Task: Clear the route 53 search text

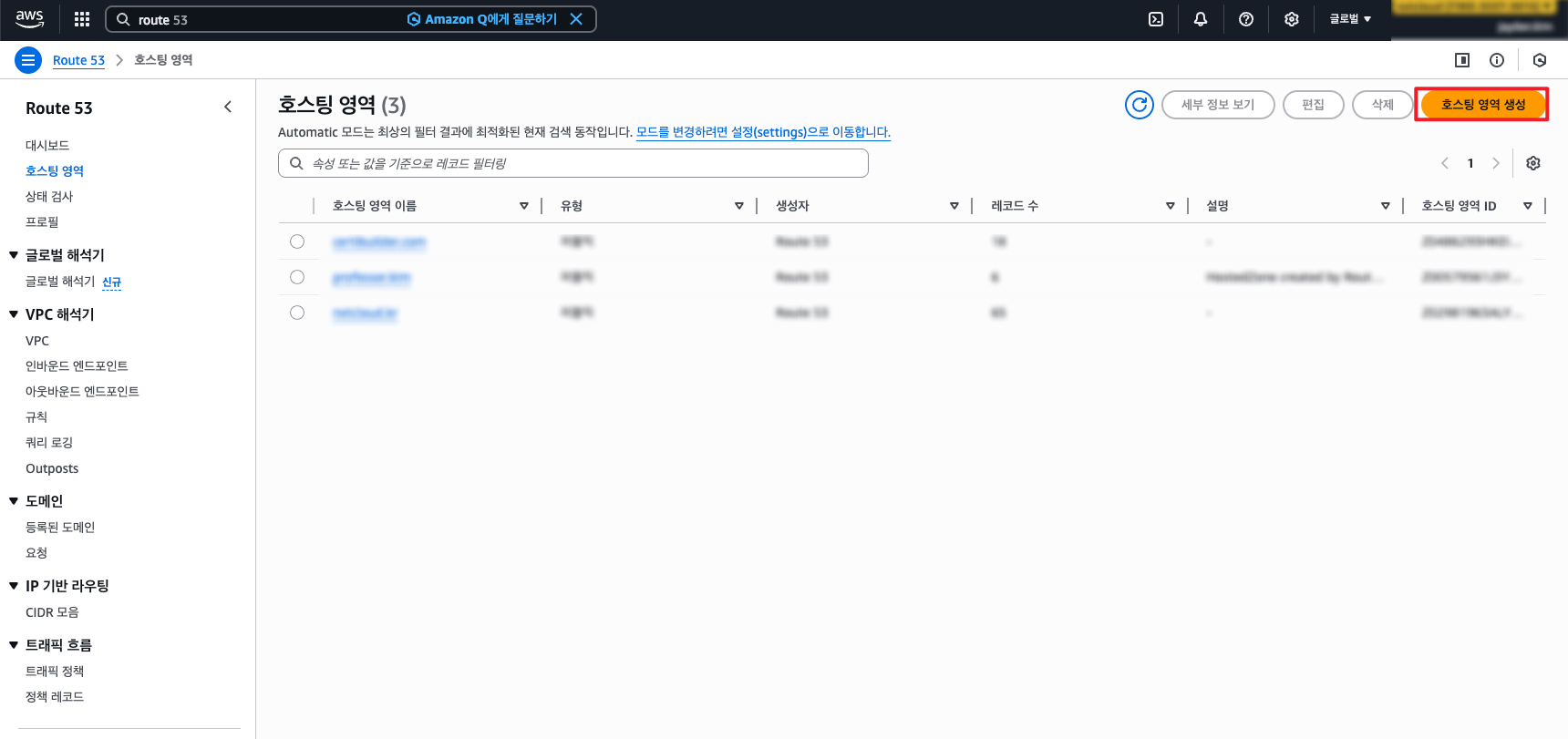Action: [576, 19]
